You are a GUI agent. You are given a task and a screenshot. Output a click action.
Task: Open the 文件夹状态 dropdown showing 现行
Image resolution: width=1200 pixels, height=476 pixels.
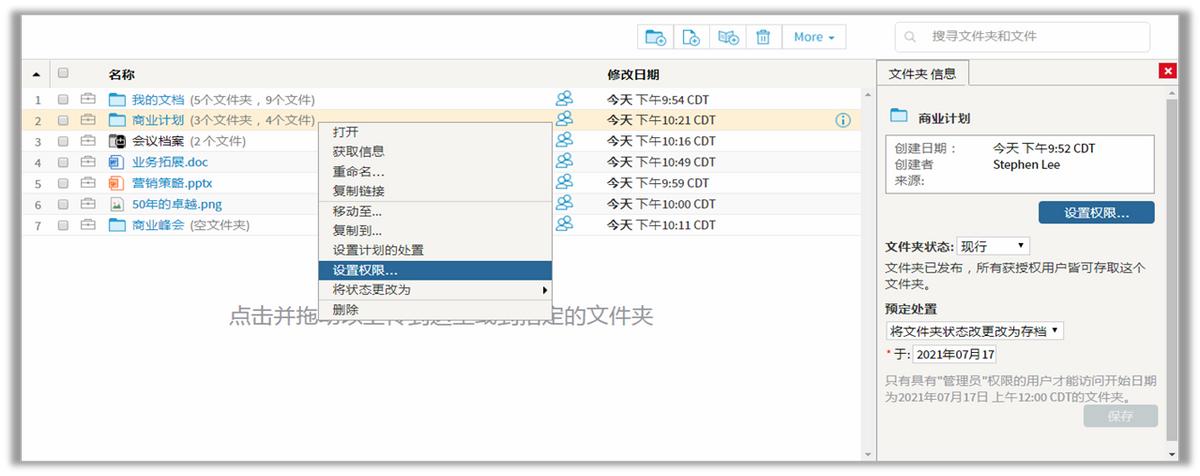[x=993, y=246]
